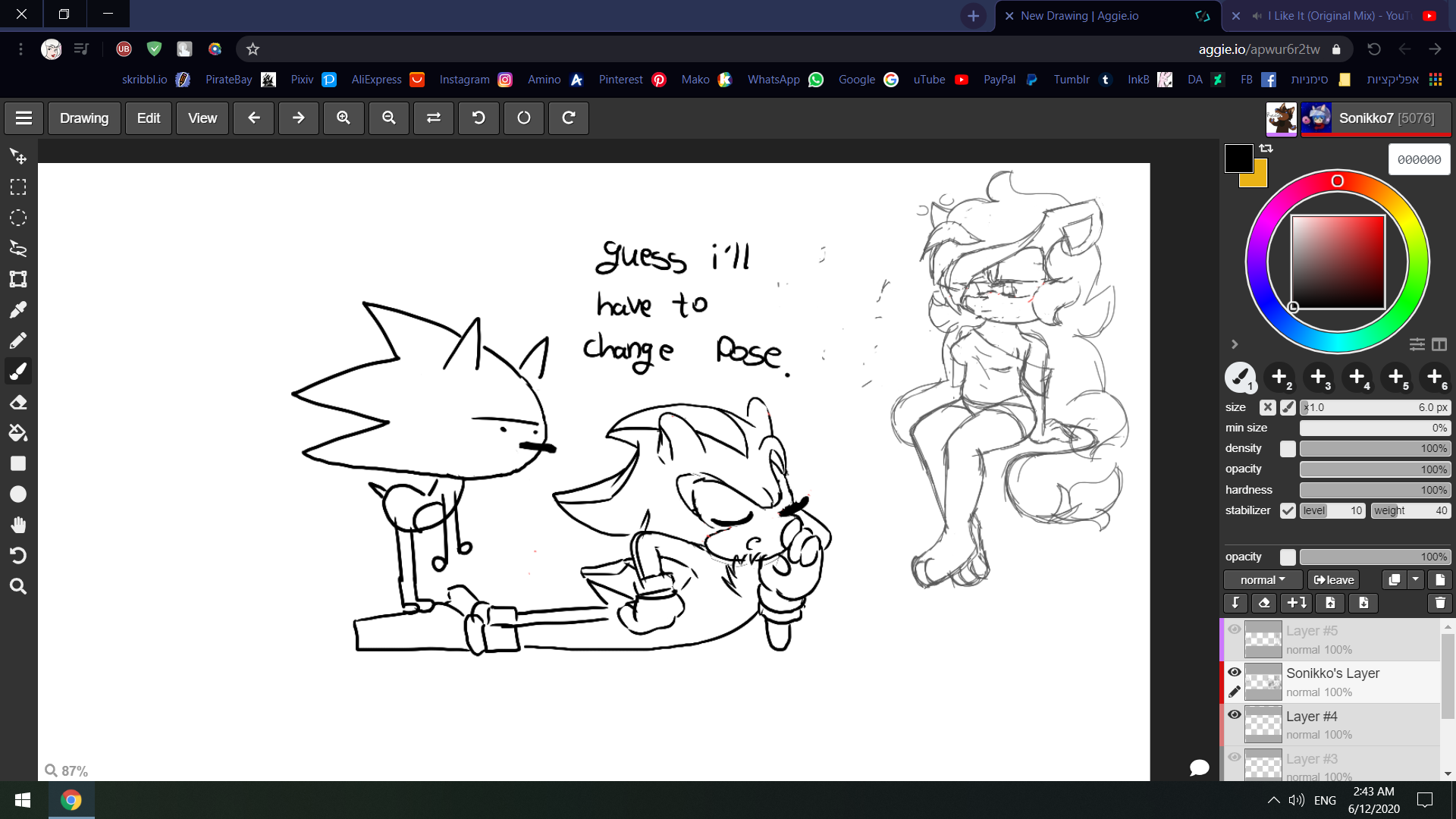Pick the Eyedropper tool
The image size is (1456, 819).
tap(18, 310)
